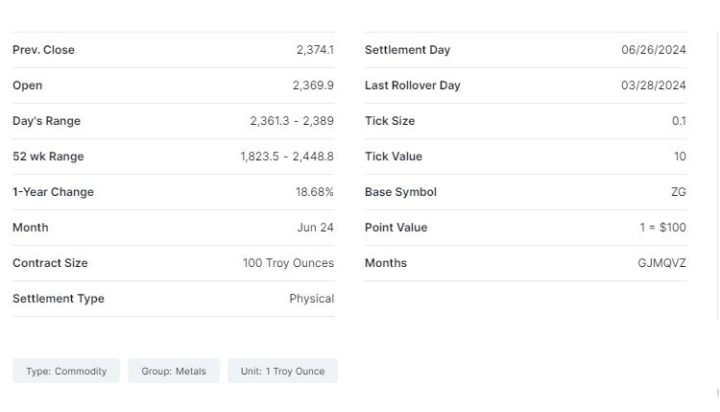Click the Type: Commodity tag
Screen dimensions: 720x412
66,371
